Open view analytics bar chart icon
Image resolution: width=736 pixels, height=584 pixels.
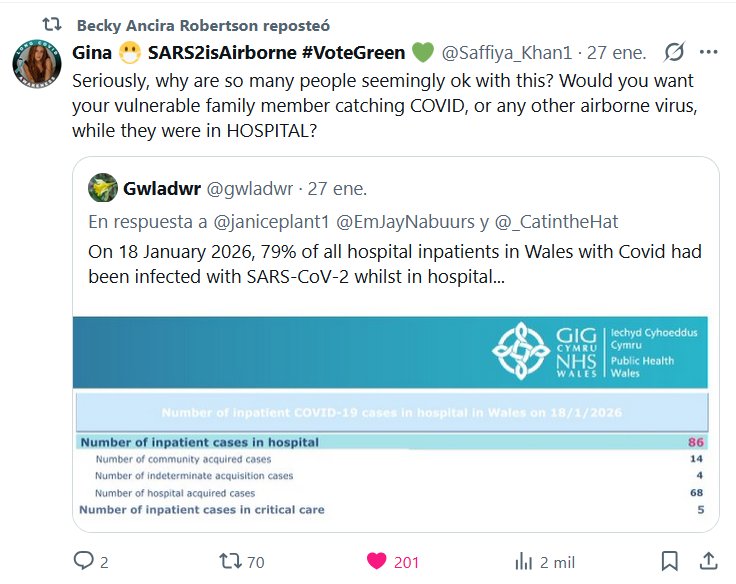pos(522,561)
